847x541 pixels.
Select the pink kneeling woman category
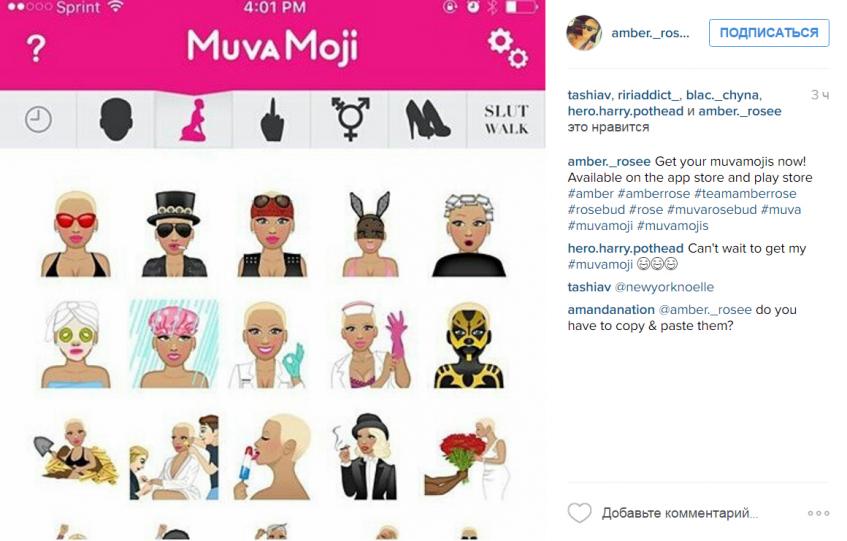point(193,120)
